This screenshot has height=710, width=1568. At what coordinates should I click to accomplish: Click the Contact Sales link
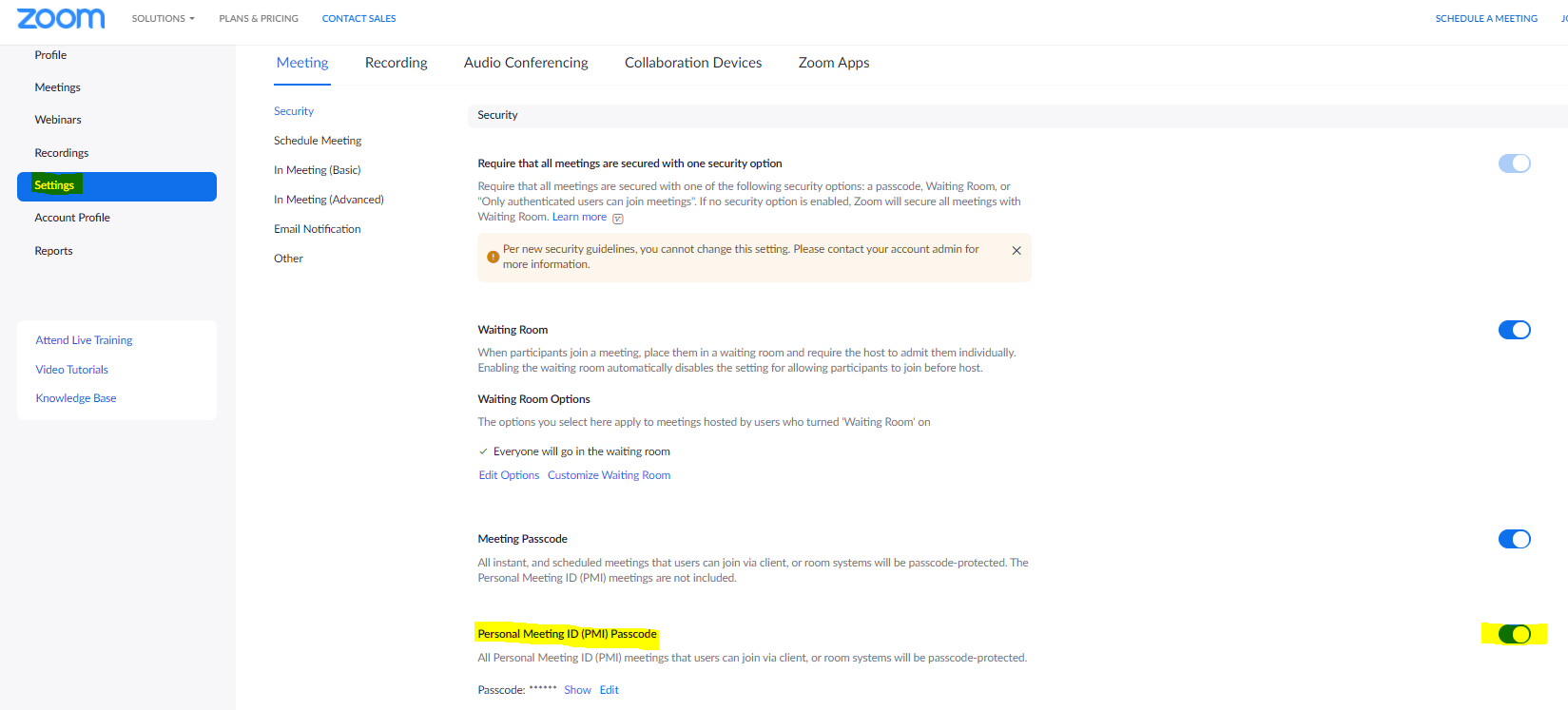358,18
